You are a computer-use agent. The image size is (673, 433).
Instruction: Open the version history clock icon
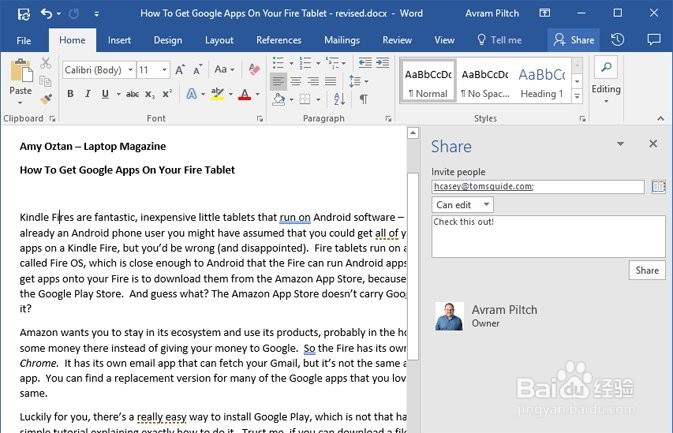click(x=617, y=40)
